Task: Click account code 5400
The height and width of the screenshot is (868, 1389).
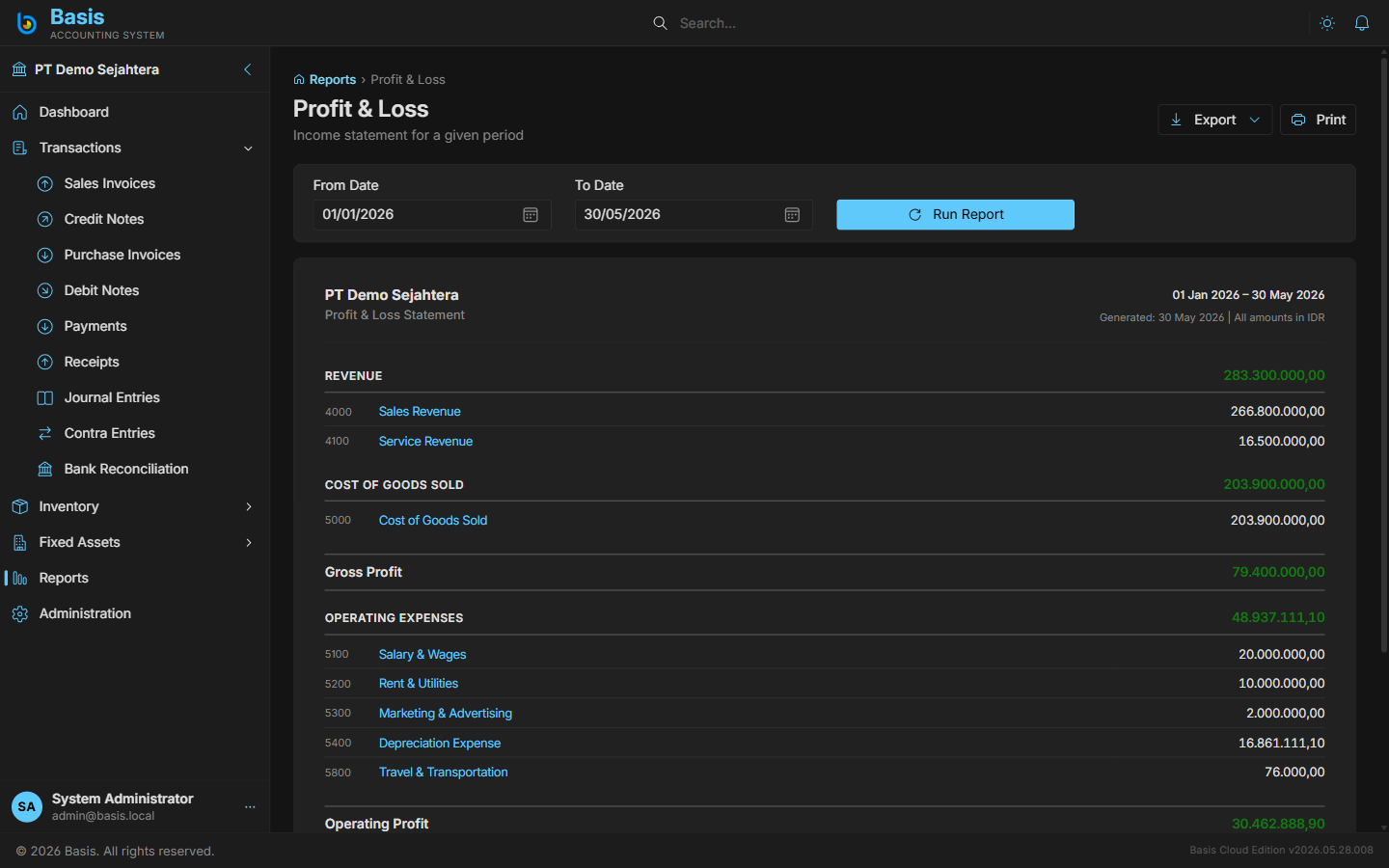Action: (x=339, y=744)
